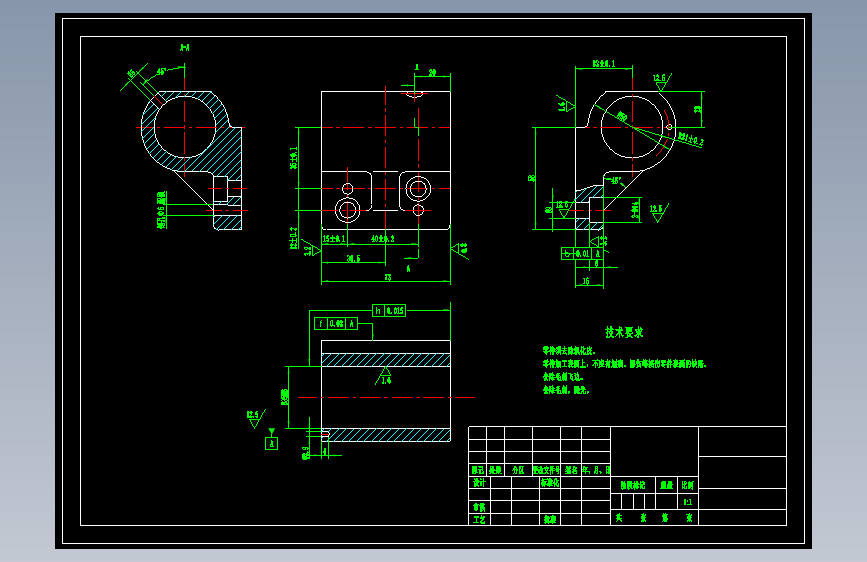Viewport: 867px width, 562px height.
Task: Pick the upper-right counterbored hole in front view
Action: pos(418,189)
